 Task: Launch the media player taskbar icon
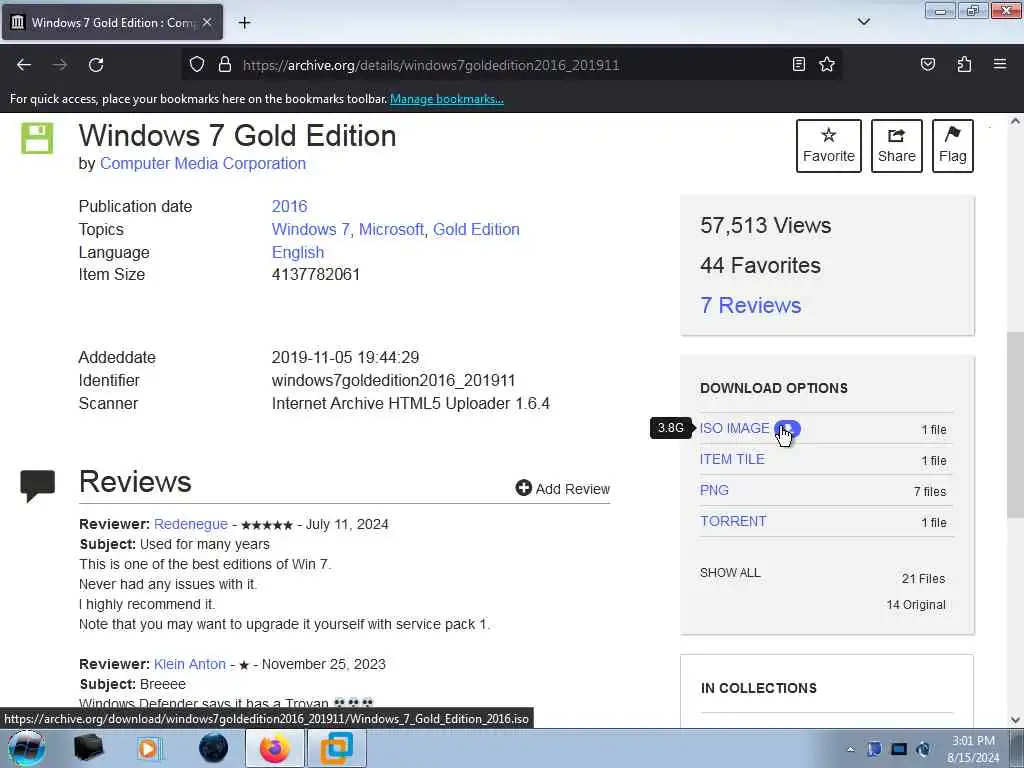148,748
